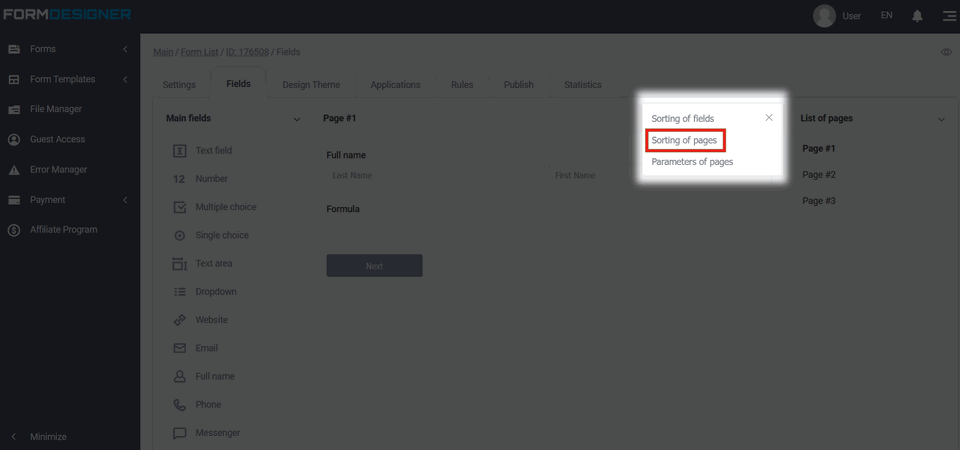Select the Multiple choice checkbox icon
The width and height of the screenshot is (960, 450).
point(180,208)
